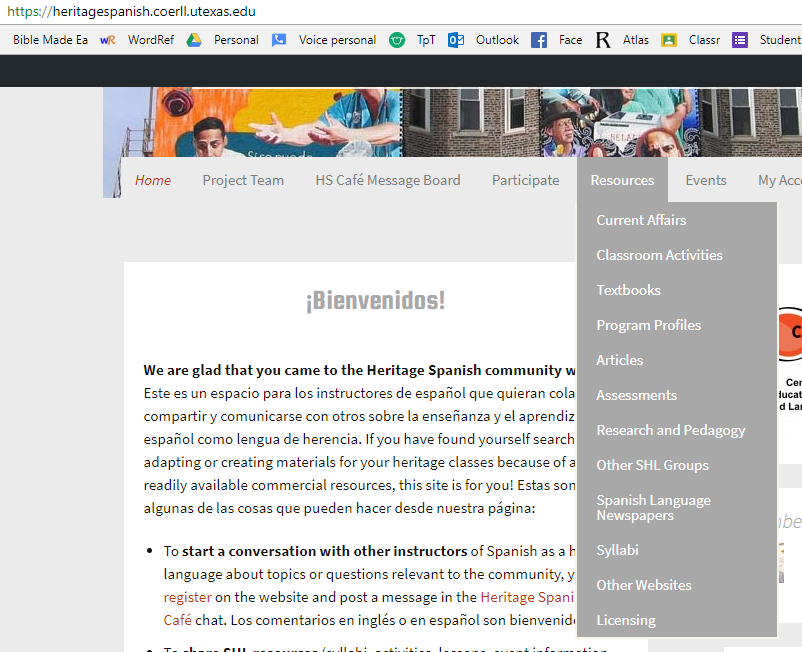This screenshot has width=802, height=652.
Task: Open the WordRef bookmark
Action: point(150,40)
